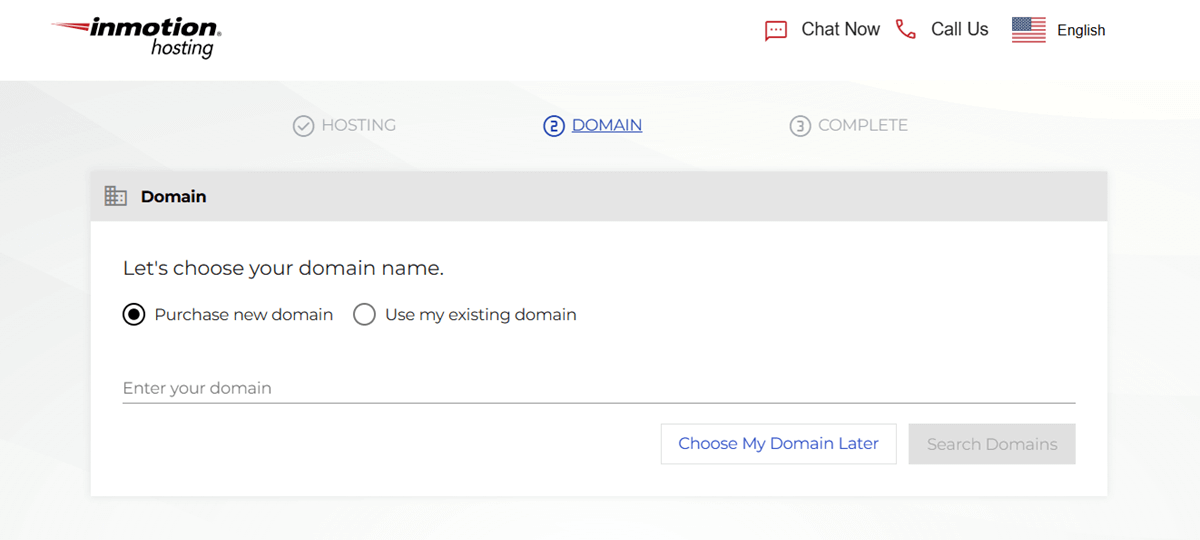Go to the HOSTING step
The width and height of the screenshot is (1200, 540).
click(358, 125)
